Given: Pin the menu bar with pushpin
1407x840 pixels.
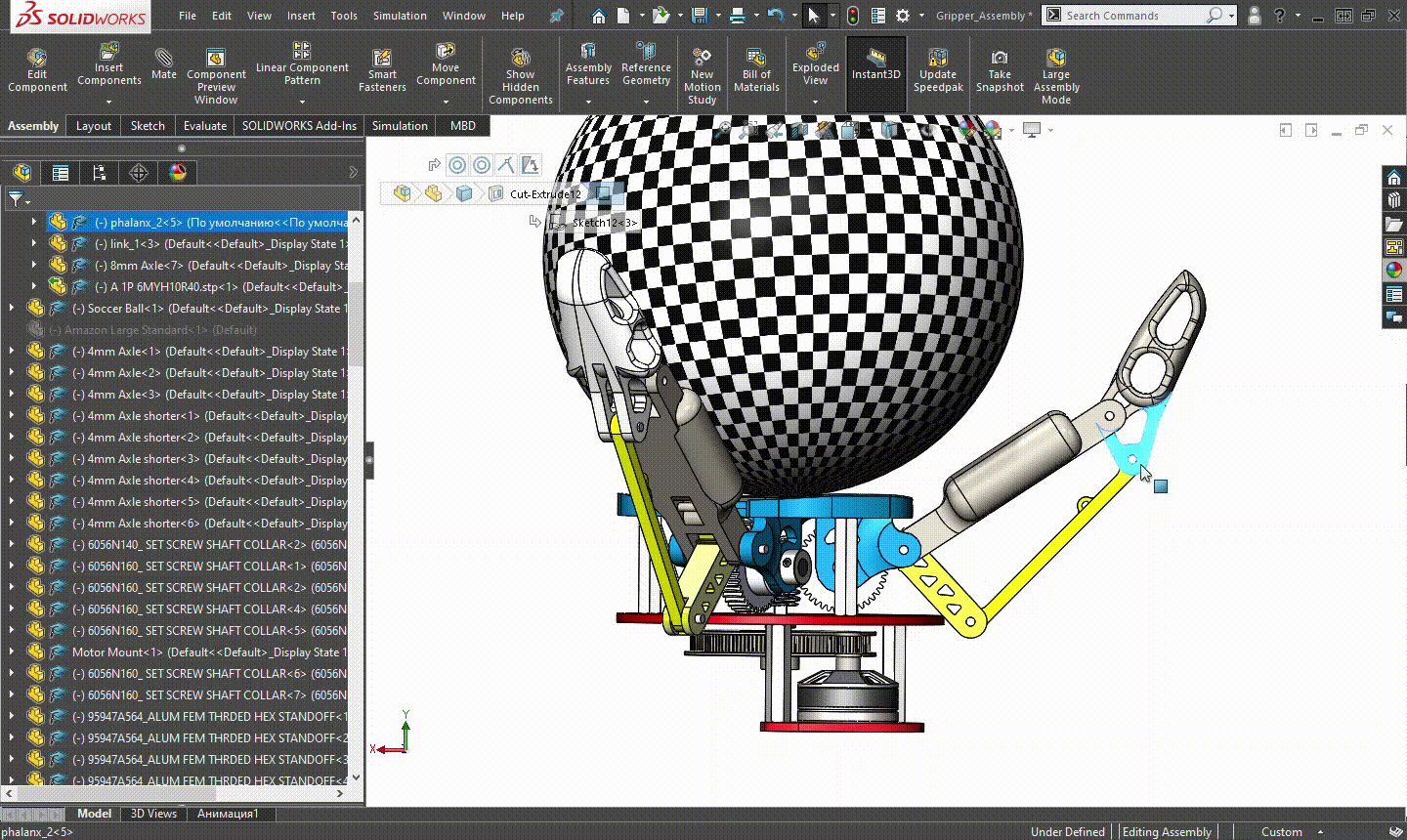Looking at the screenshot, I should [x=556, y=16].
